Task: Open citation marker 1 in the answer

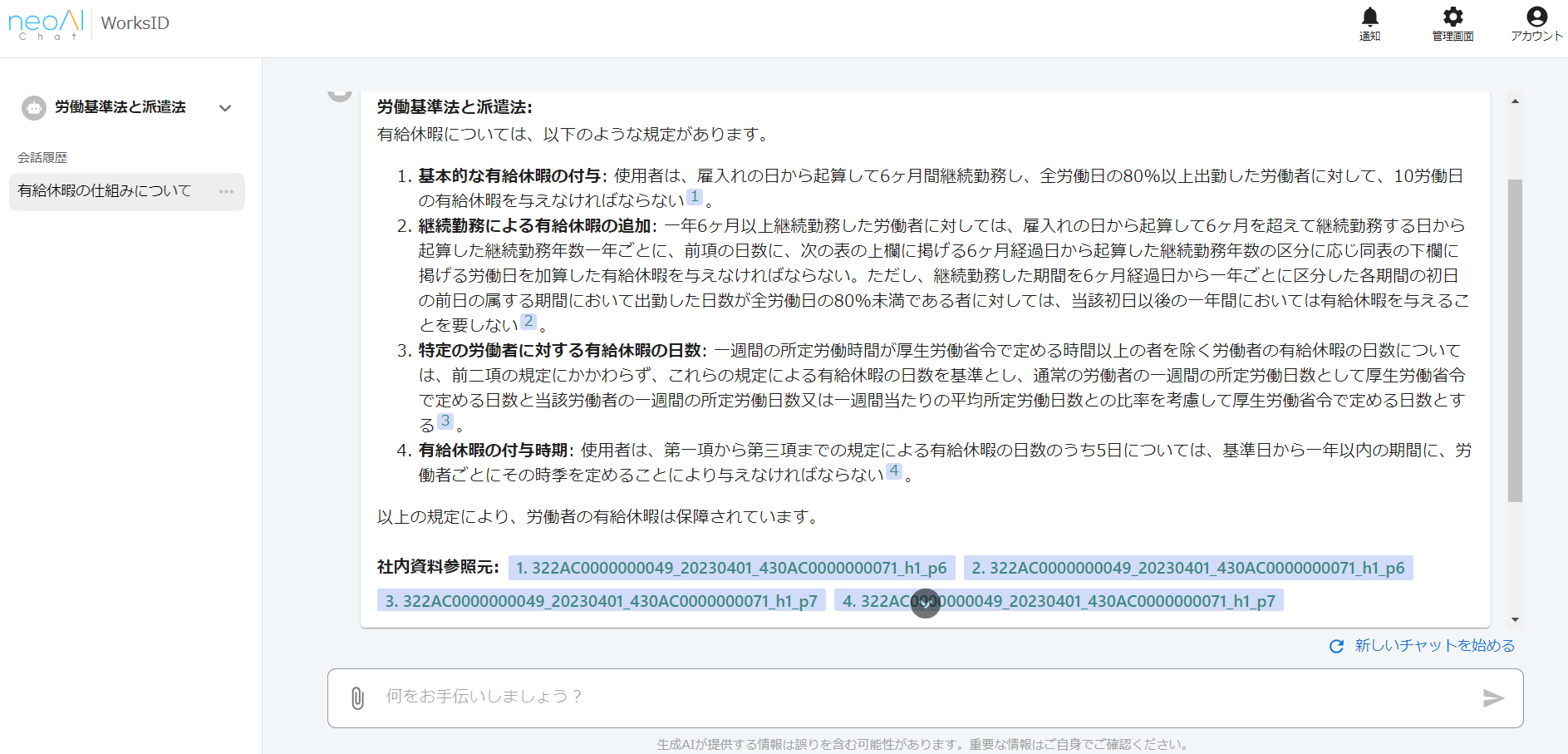Action: coord(695,197)
